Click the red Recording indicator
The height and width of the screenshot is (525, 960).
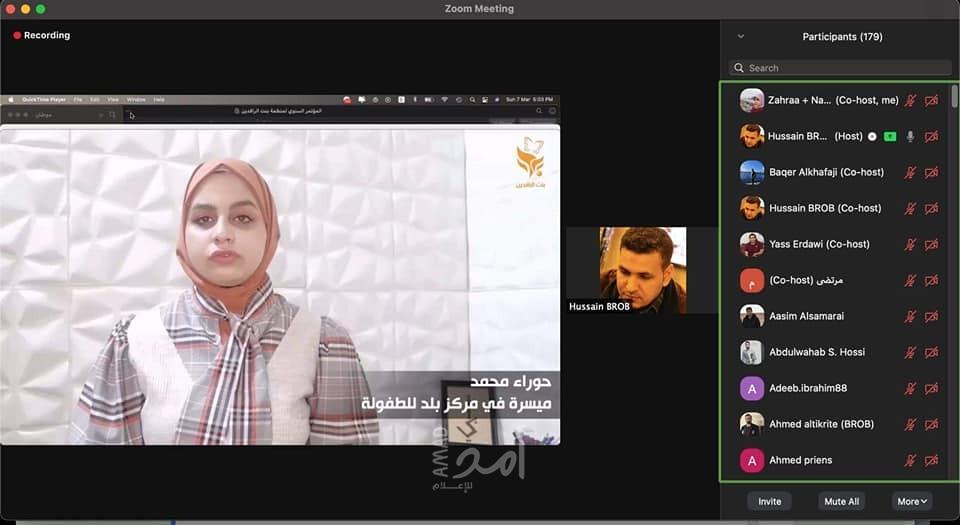(17, 35)
